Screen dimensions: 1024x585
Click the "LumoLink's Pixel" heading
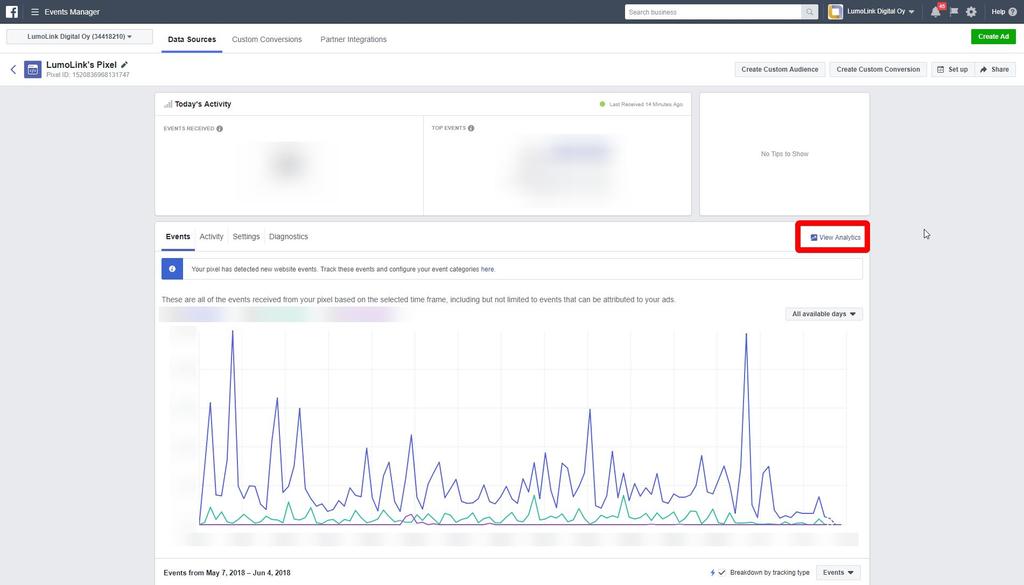[81, 65]
